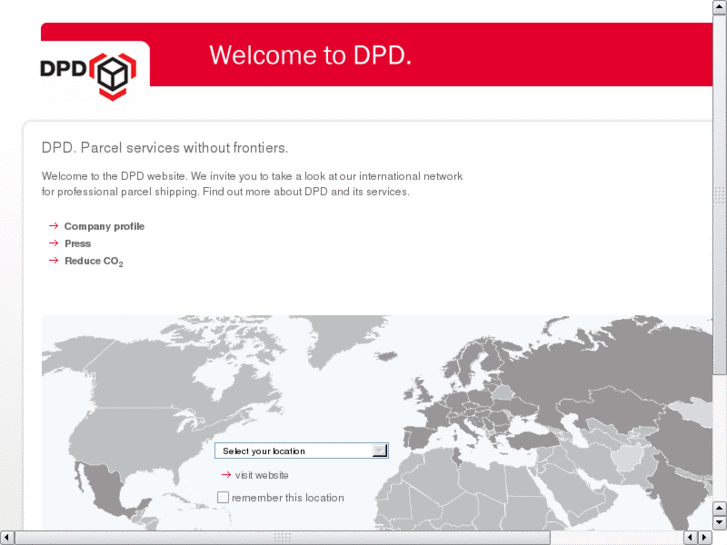
Task: Click the red arrow beside Press
Action: point(54,243)
